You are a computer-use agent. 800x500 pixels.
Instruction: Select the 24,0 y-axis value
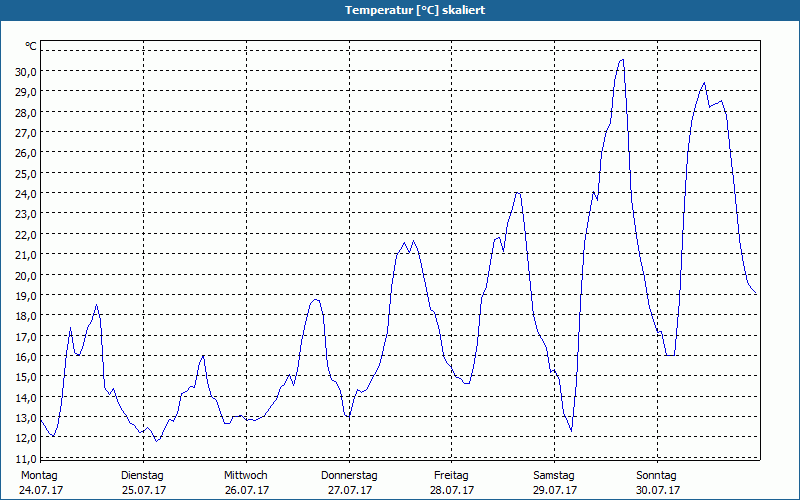pos(26,194)
